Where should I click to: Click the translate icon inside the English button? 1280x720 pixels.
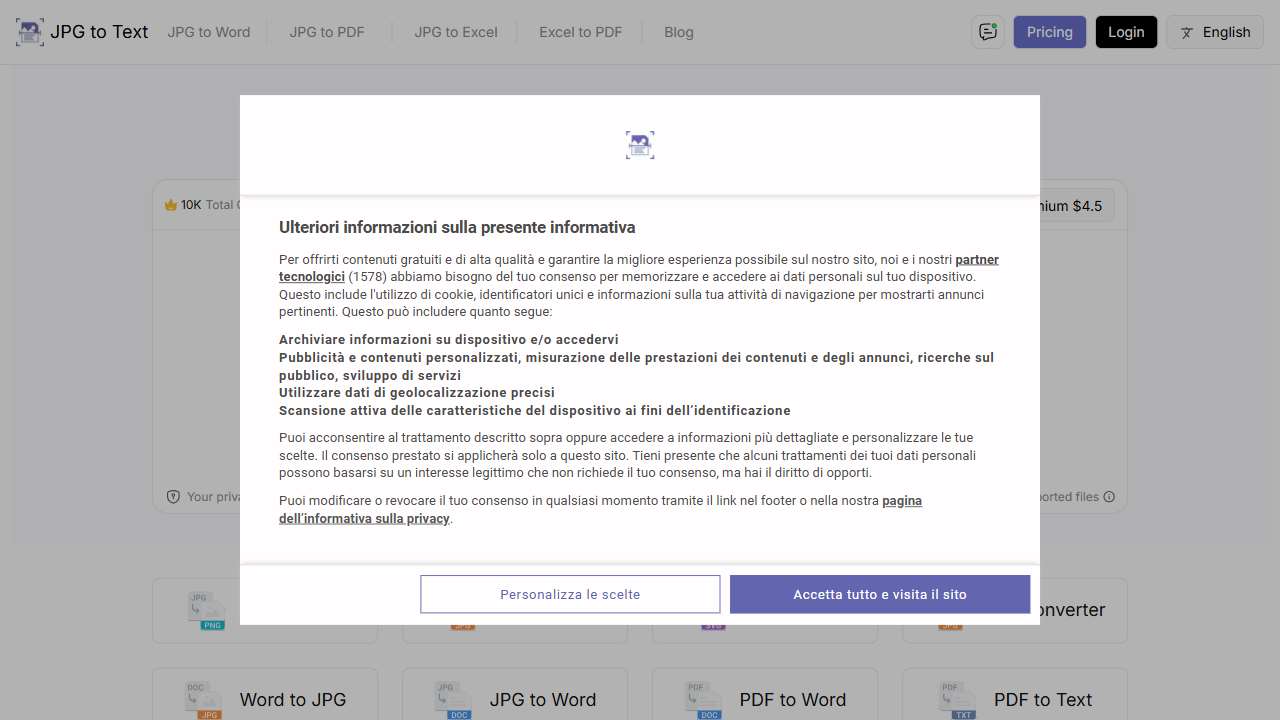coord(1186,32)
